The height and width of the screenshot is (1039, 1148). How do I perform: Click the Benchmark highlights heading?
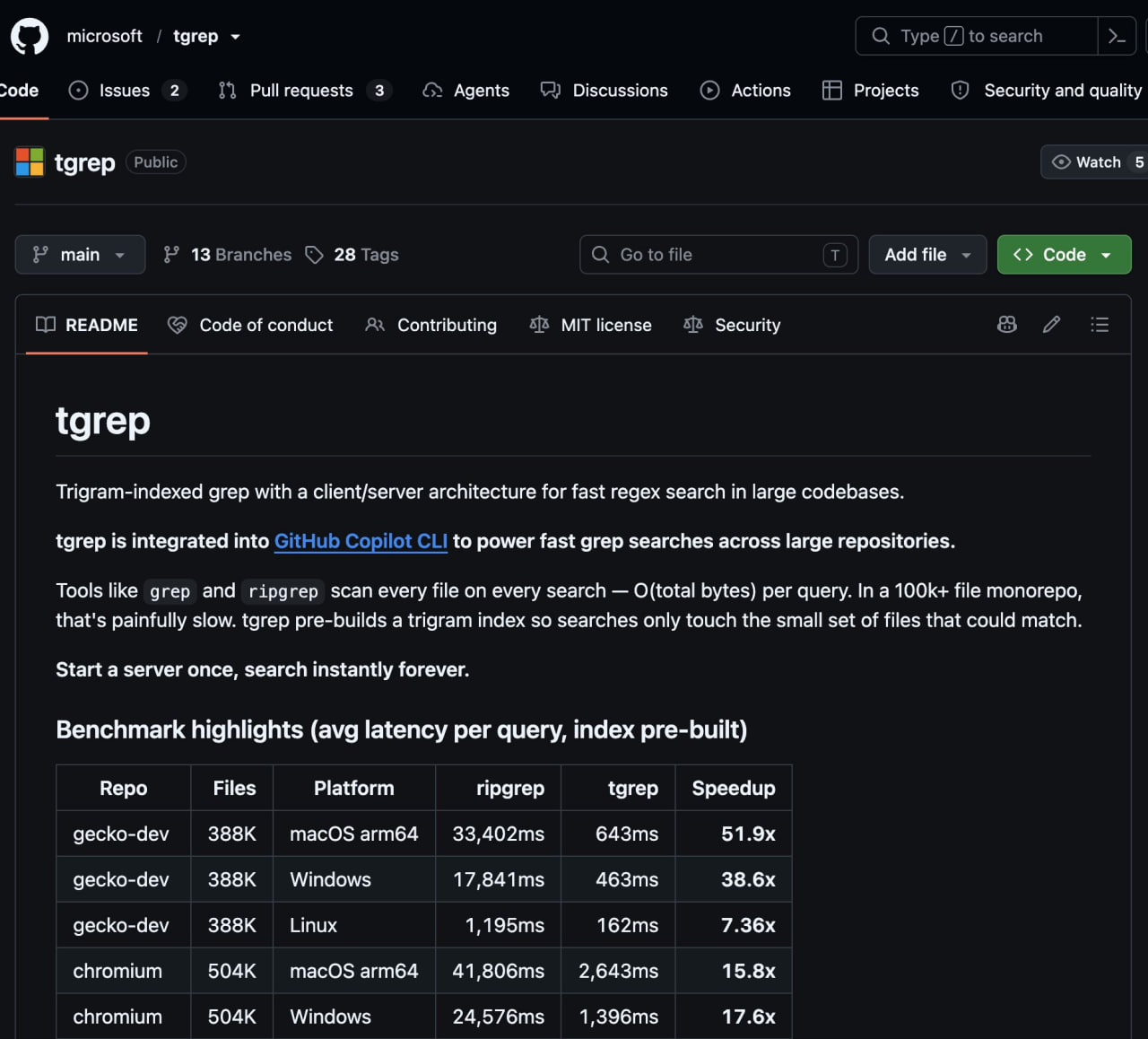402,729
